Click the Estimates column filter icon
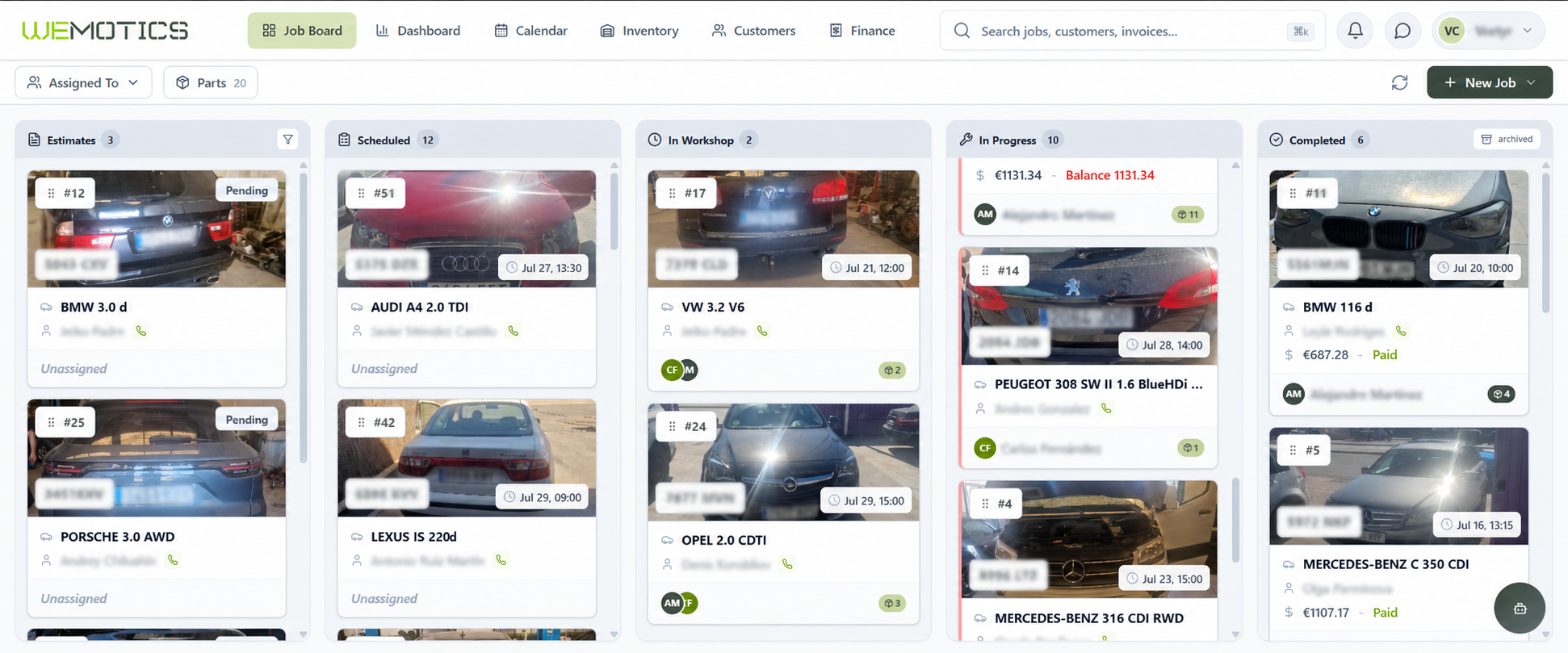 [x=288, y=140]
